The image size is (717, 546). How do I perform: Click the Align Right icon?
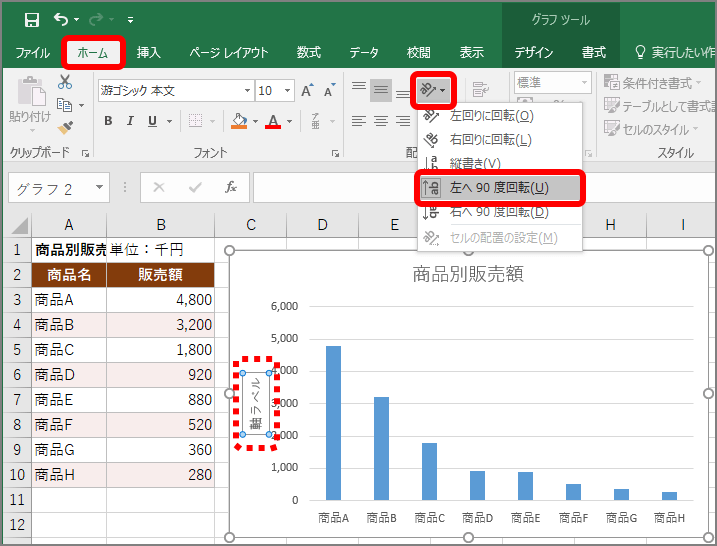(x=402, y=121)
